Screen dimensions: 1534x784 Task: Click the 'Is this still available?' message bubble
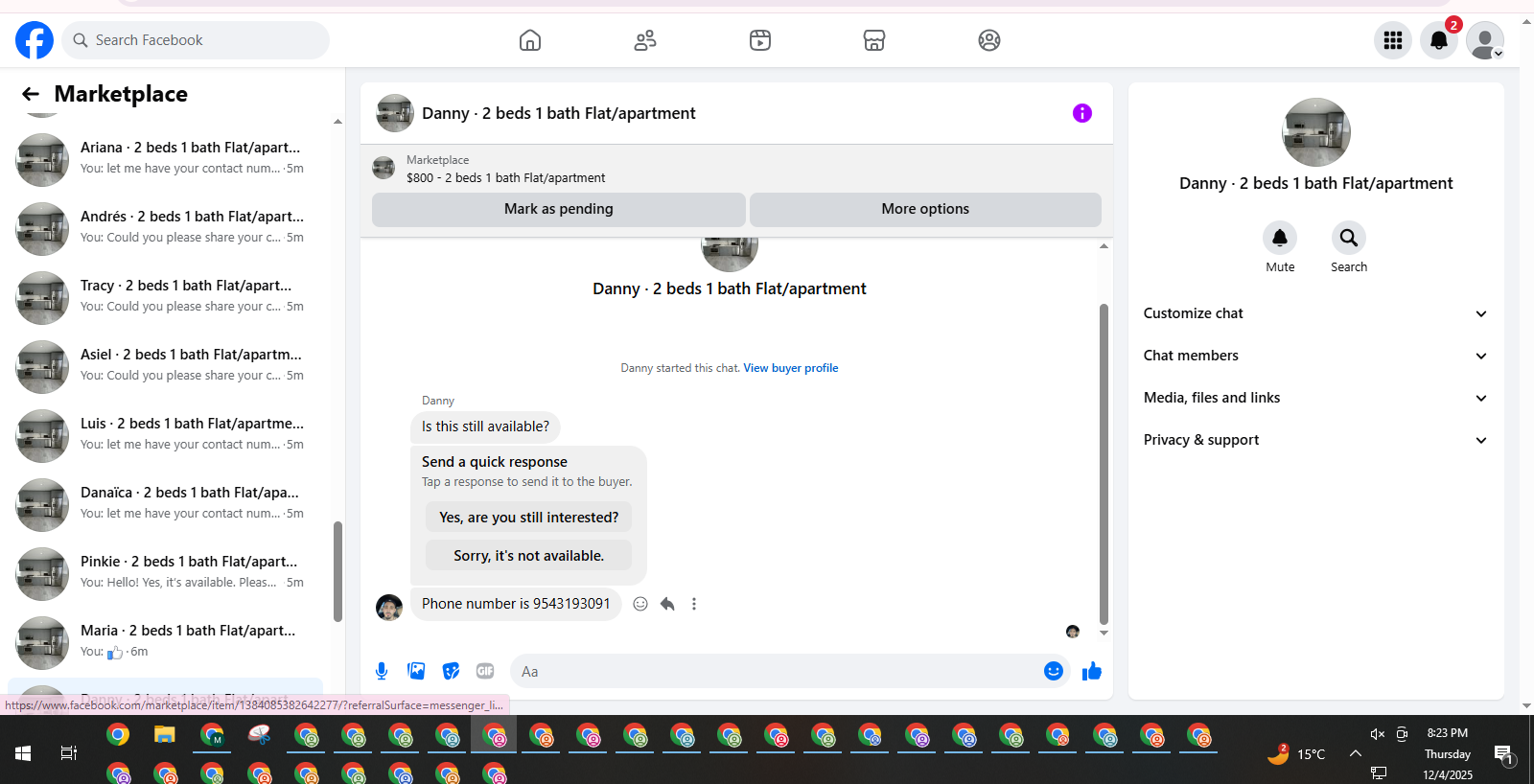coord(485,427)
